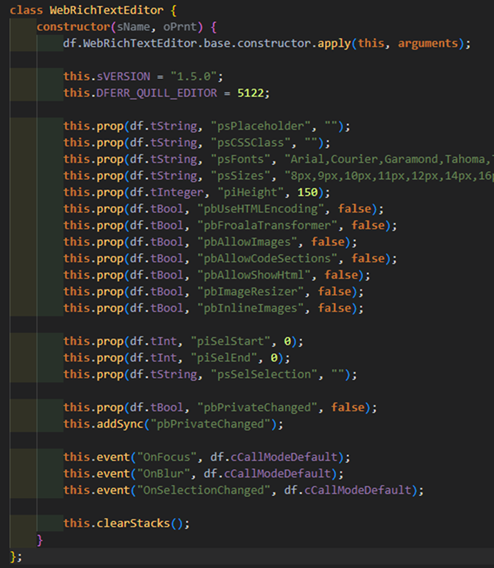Click false on the pbUseHTMLEncoding line

[354, 209]
